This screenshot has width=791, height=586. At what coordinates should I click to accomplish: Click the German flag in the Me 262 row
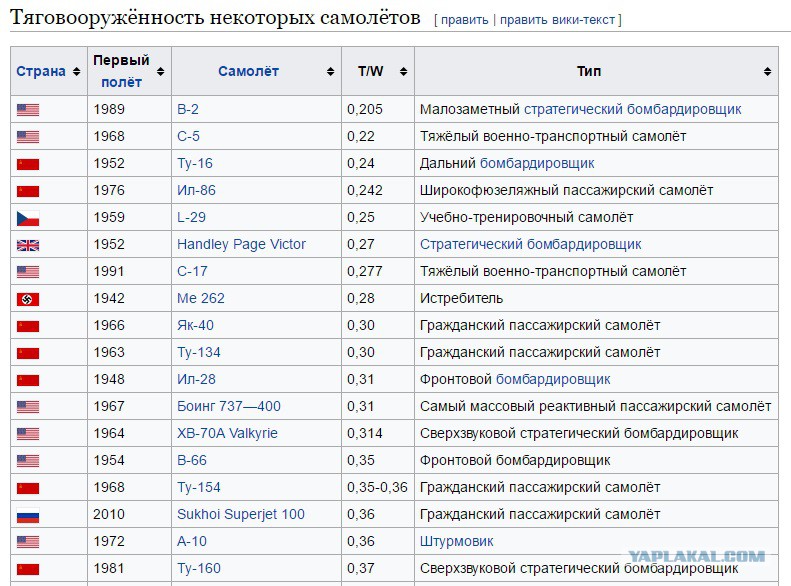pyautogui.click(x=28, y=299)
